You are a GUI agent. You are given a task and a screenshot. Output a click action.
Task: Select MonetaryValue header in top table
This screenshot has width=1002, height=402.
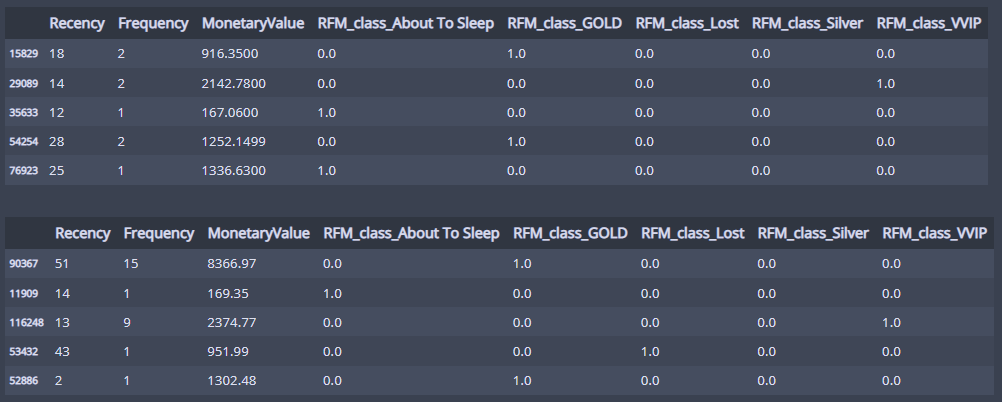[x=252, y=24]
